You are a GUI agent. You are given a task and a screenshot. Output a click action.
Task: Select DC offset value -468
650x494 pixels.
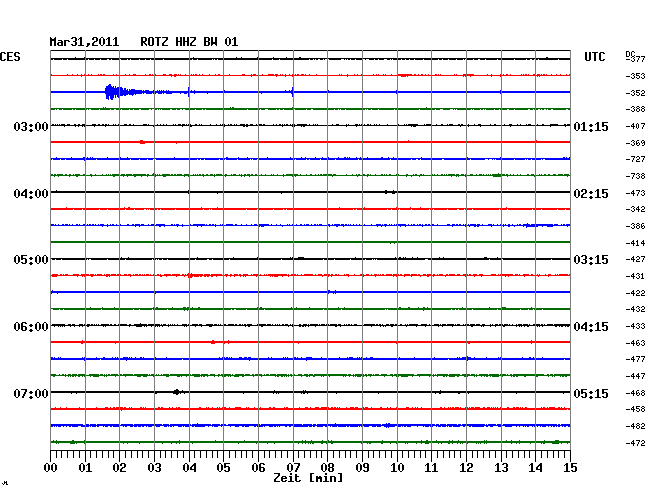point(636,393)
